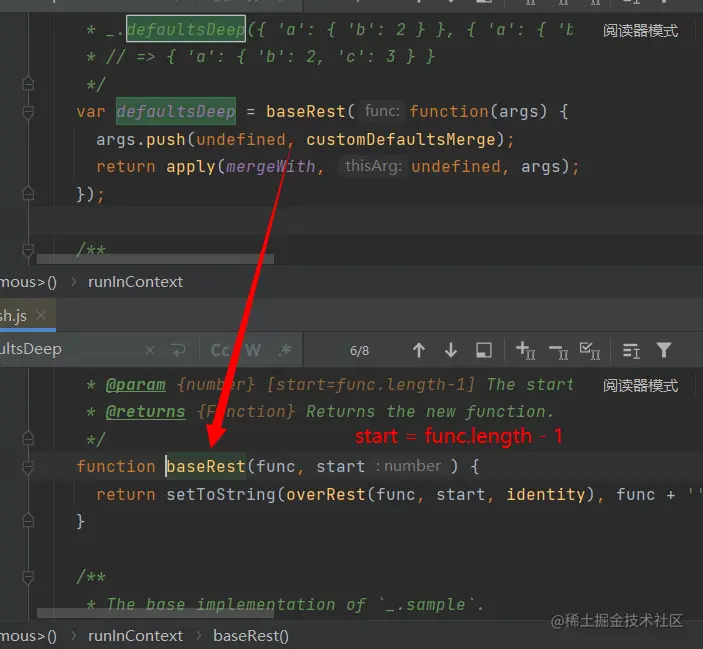Open the search filter funnel

pyautogui.click(x=664, y=350)
